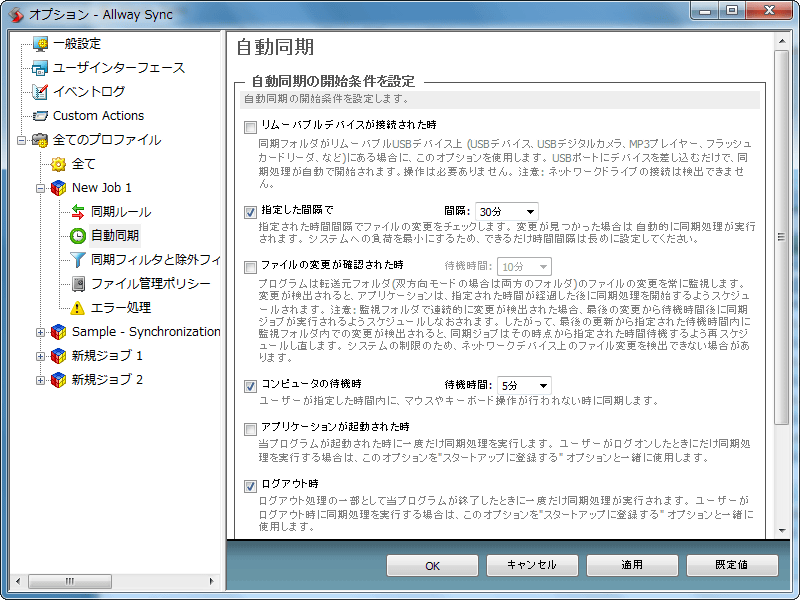Click the イベントログ notepad icon
800x600 pixels.
click(x=40, y=92)
